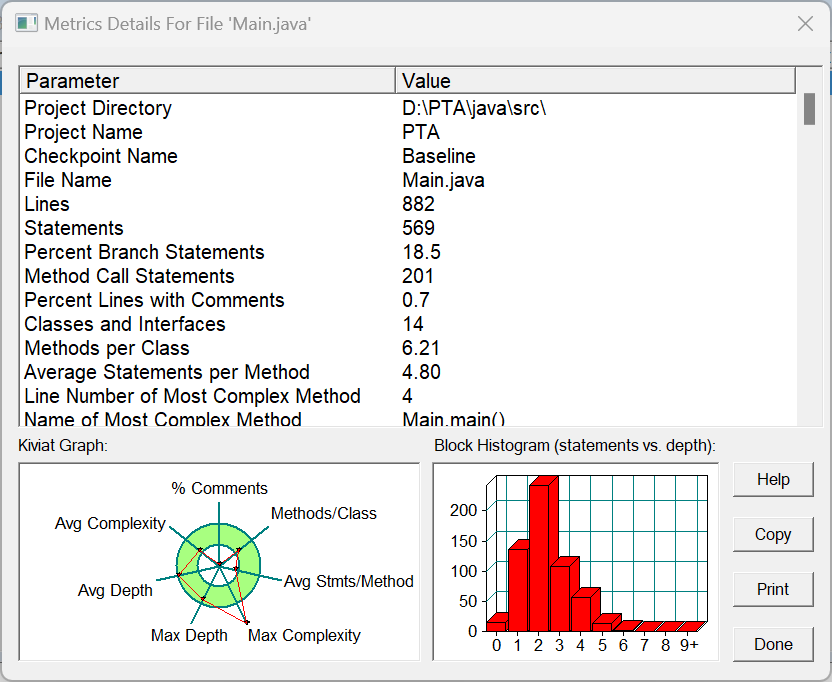Click the classes value '14'

pos(413,324)
